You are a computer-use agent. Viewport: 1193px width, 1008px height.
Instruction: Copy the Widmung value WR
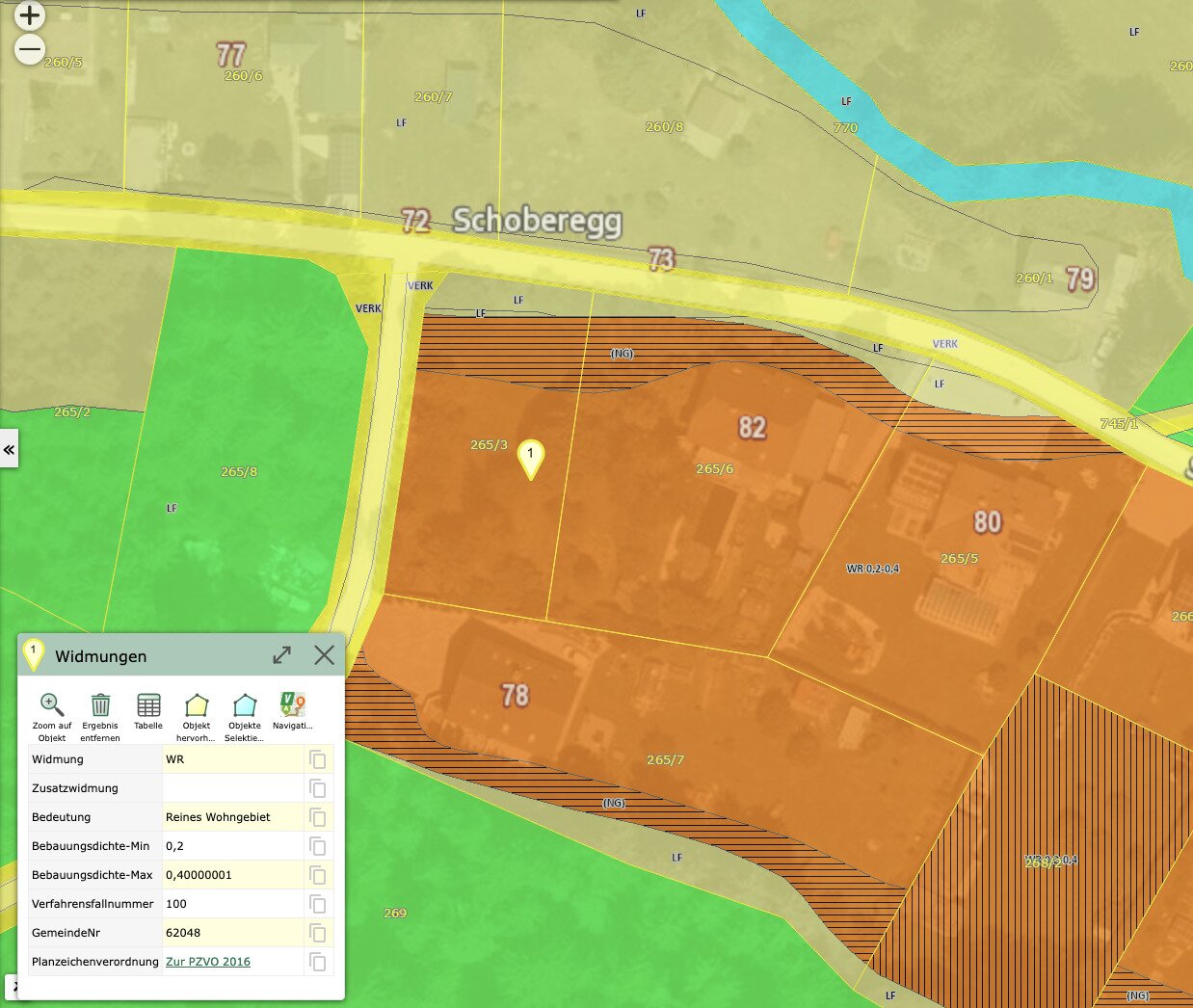tap(317, 759)
